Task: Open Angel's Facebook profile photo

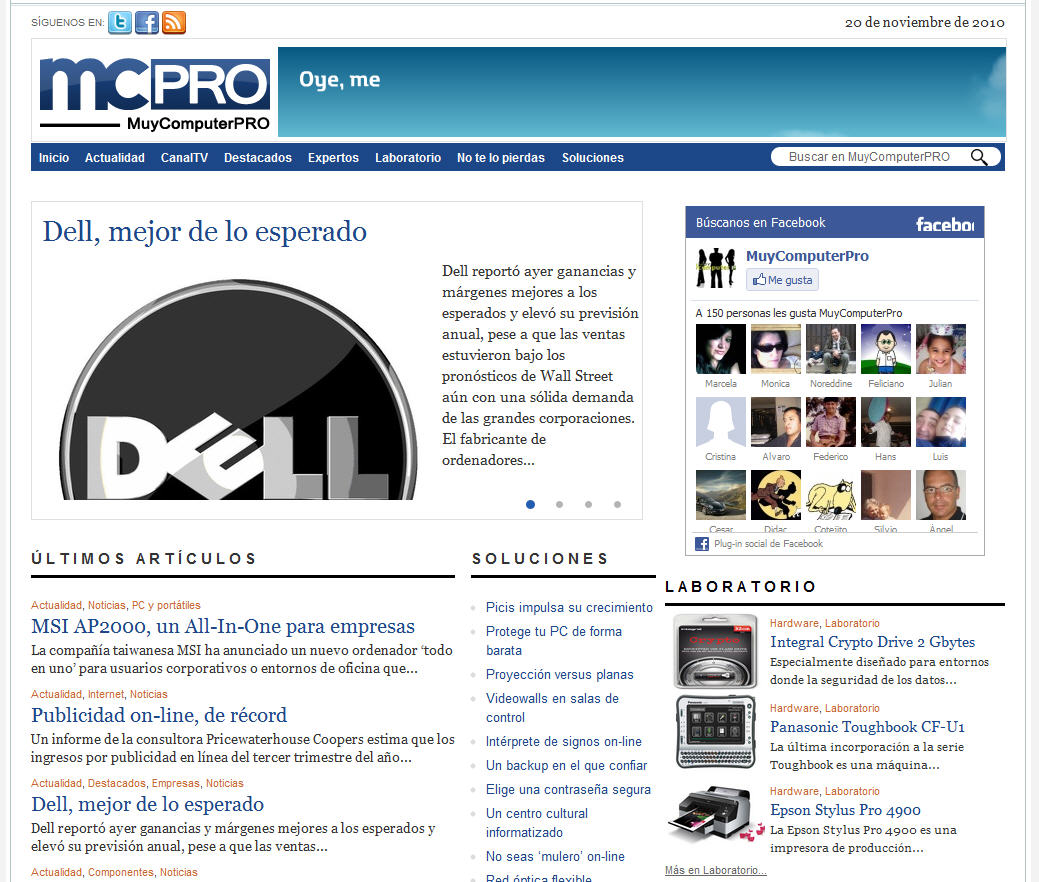Action: pos(941,495)
